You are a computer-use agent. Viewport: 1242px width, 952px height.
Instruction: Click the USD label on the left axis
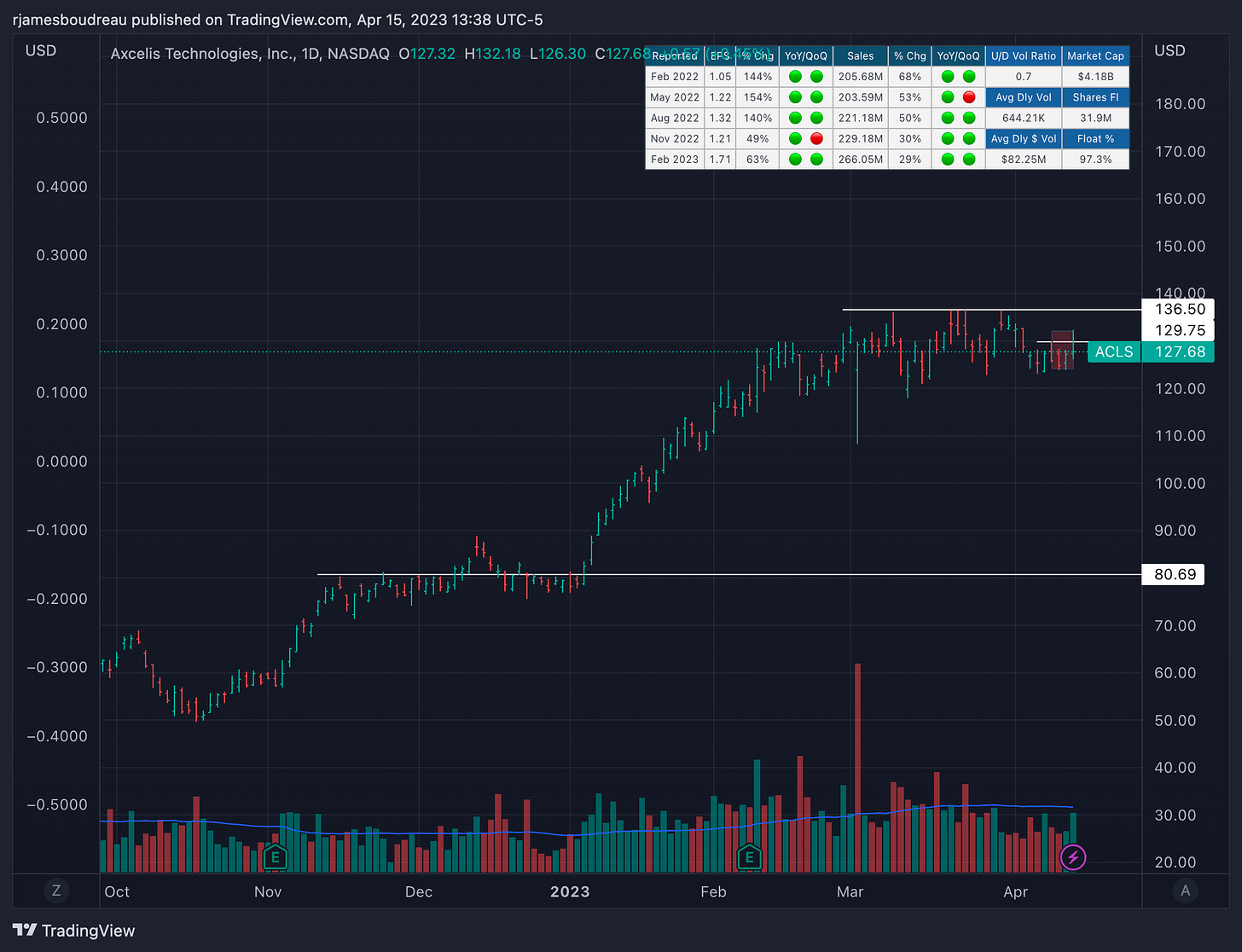[x=41, y=50]
